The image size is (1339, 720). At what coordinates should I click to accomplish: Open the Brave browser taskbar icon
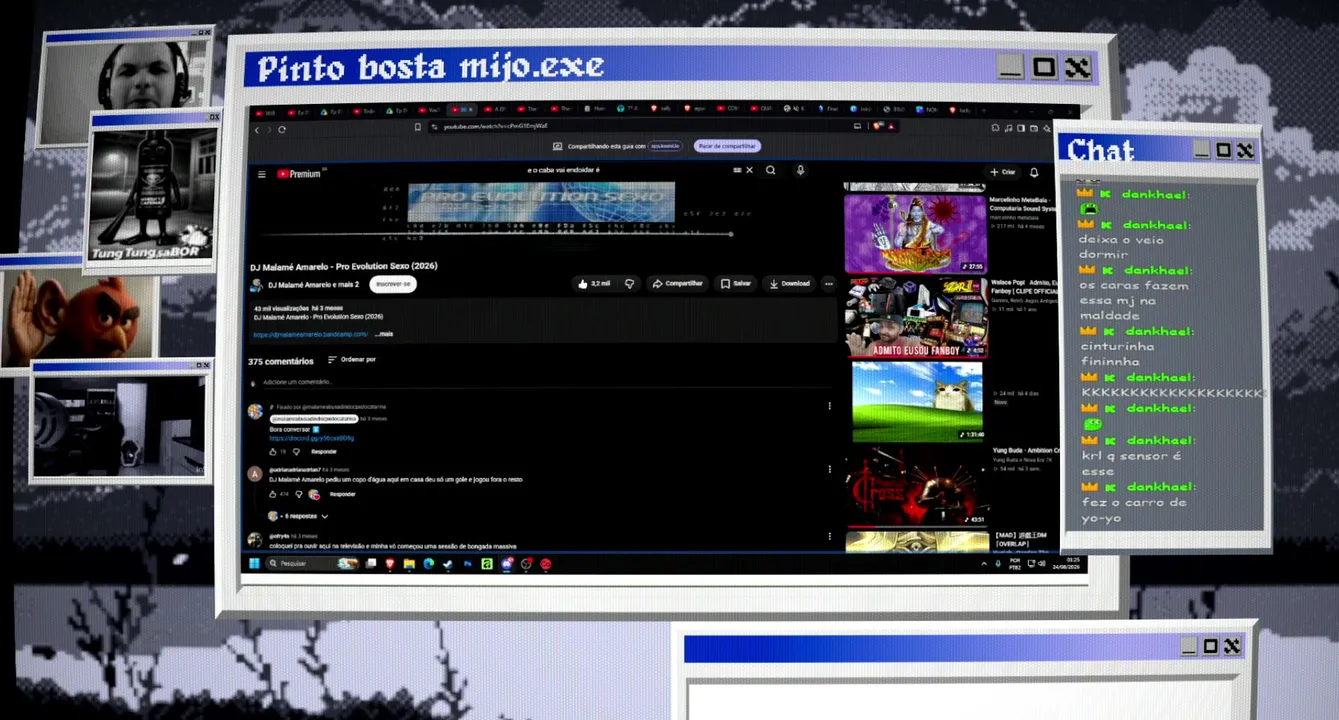[390, 564]
